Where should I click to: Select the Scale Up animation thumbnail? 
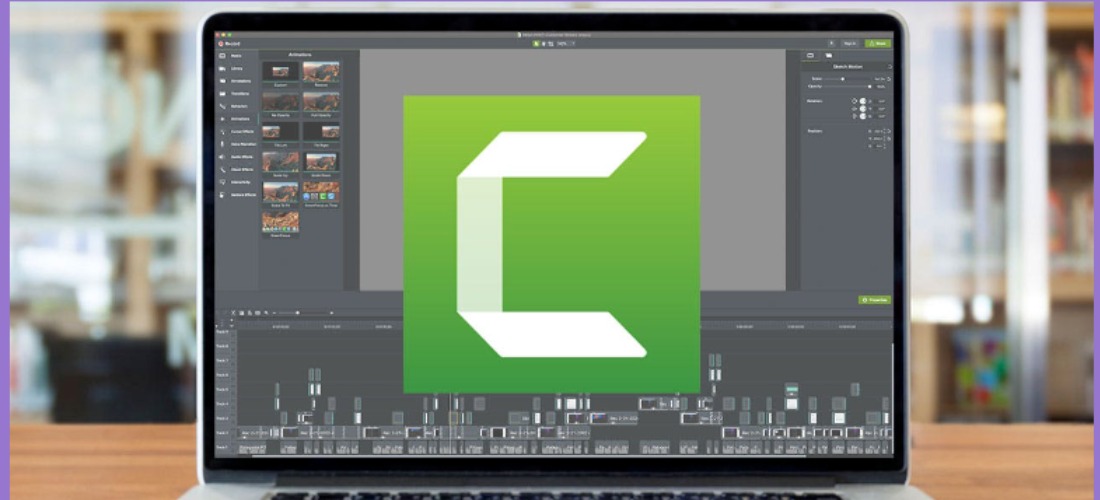click(281, 162)
